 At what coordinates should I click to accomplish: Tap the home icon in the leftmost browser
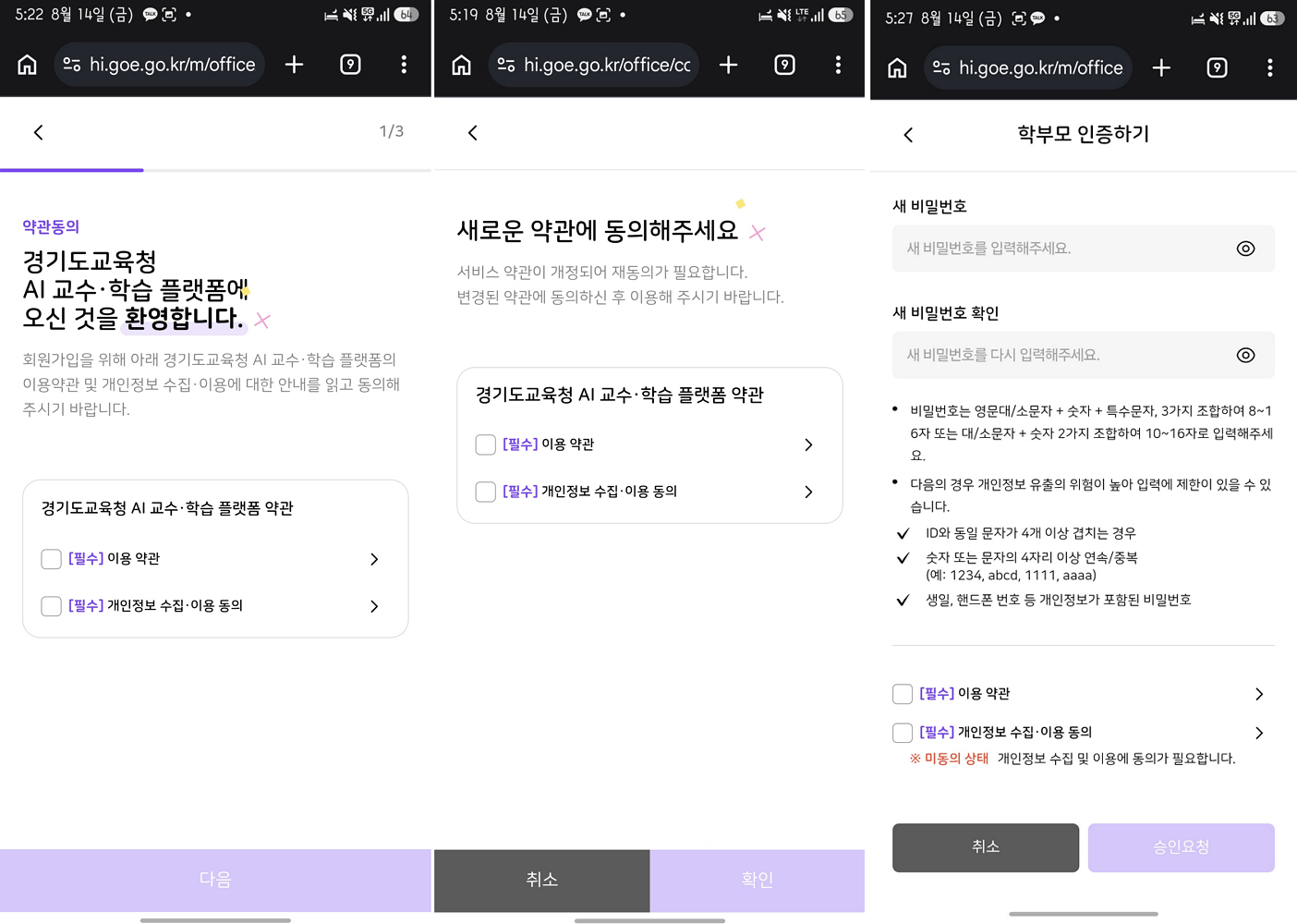(28, 65)
